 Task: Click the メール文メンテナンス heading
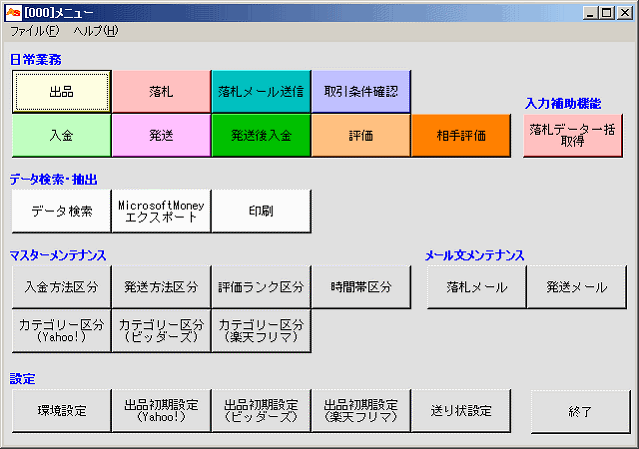[474, 255]
